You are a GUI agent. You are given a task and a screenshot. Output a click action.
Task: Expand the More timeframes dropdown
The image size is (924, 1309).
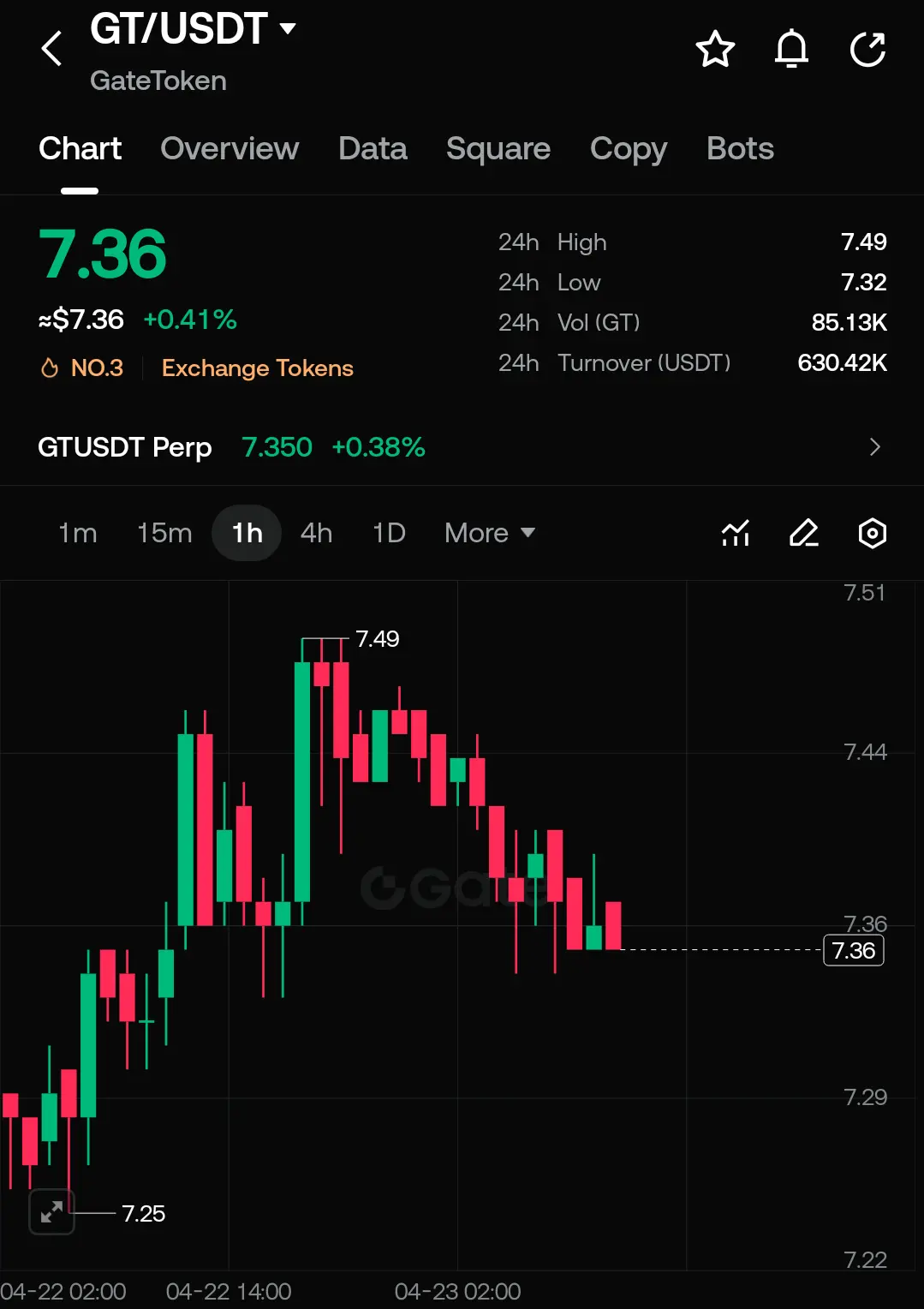490,533
